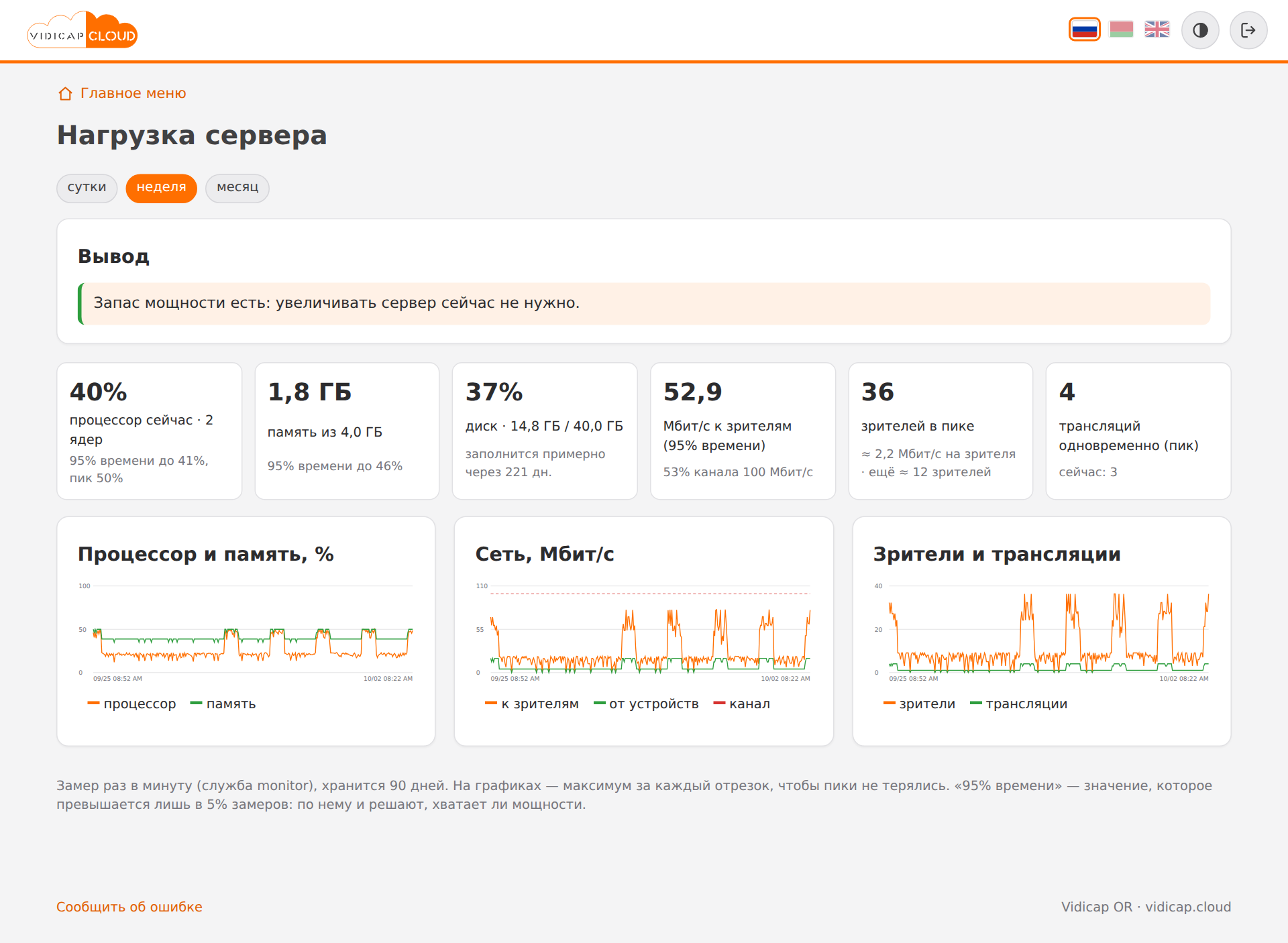Click the logout icon button
Screen dimensions: 1288x943
[1248, 30]
